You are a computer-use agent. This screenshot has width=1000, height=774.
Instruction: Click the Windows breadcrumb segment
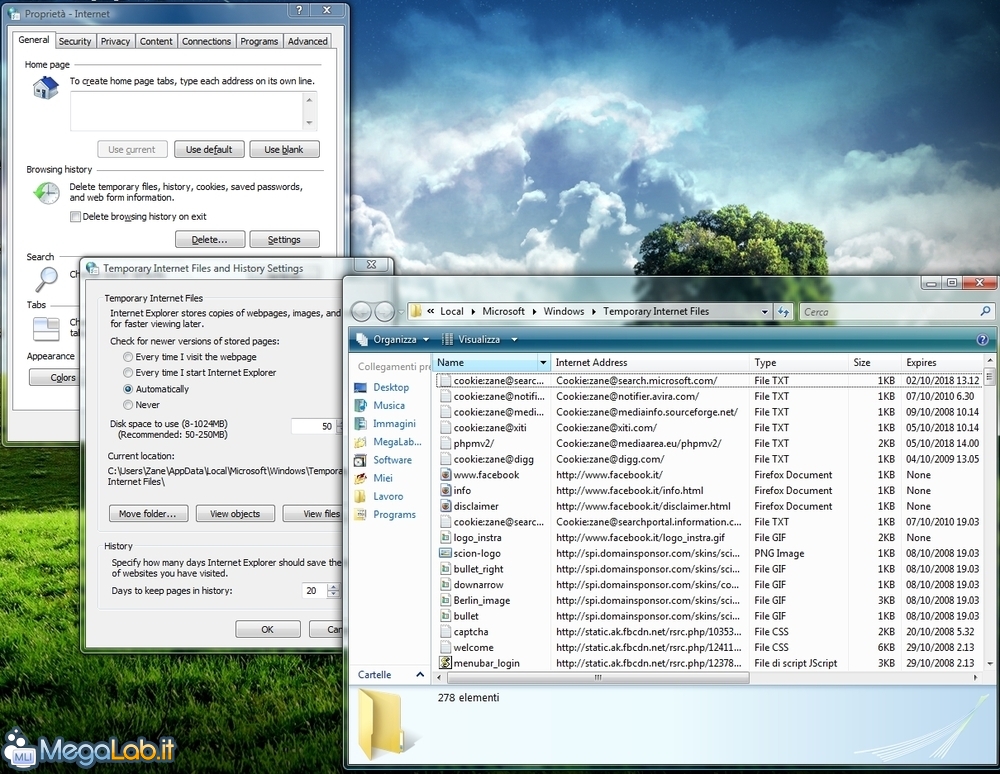tap(564, 311)
